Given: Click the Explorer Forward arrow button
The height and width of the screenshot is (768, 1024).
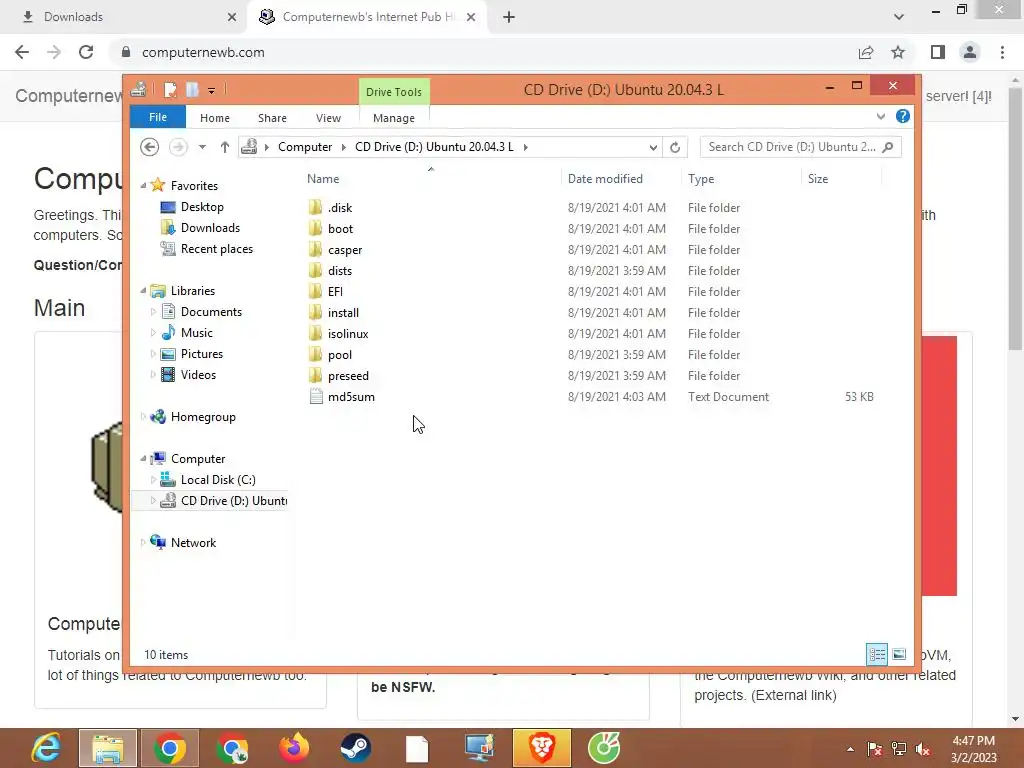Looking at the screenshot, I should coord(178,147).
